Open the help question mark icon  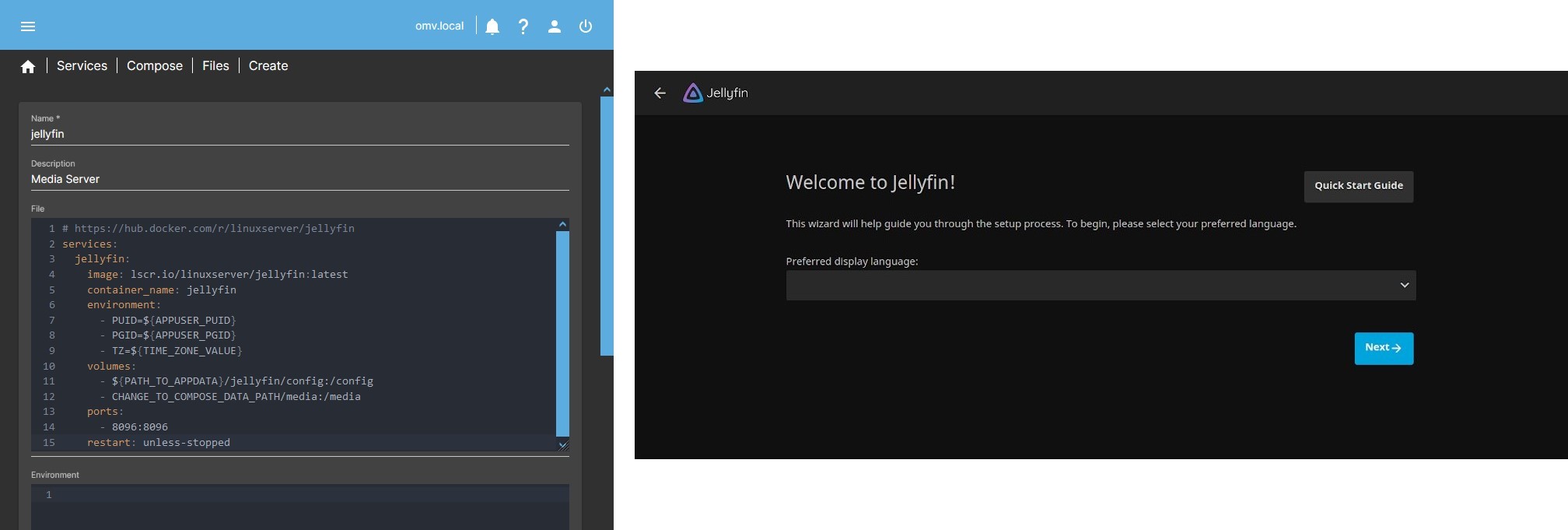pos(523,26)
